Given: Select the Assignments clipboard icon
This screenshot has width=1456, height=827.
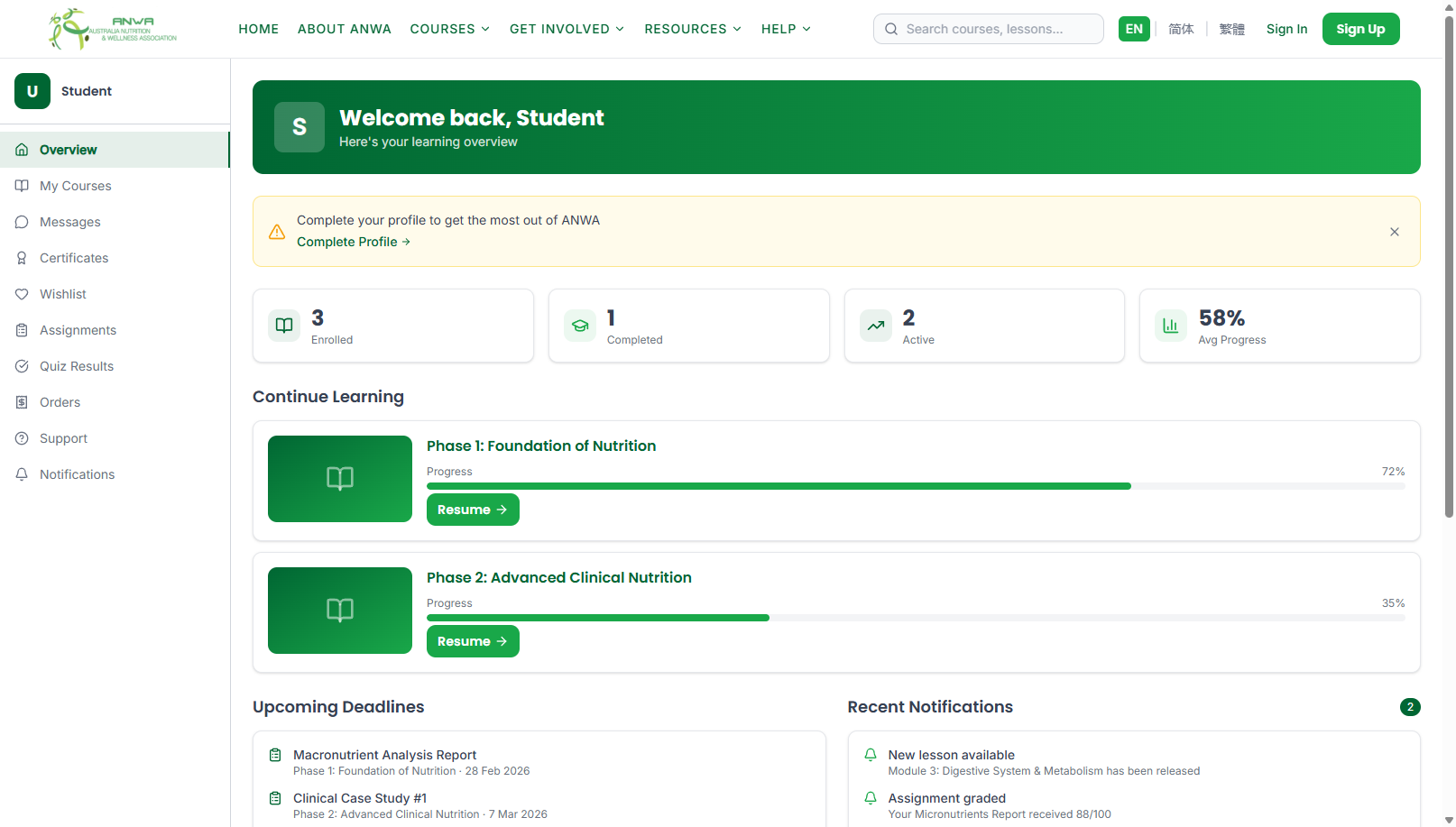Looking at the screenshot, I should [x=23, y=330].
